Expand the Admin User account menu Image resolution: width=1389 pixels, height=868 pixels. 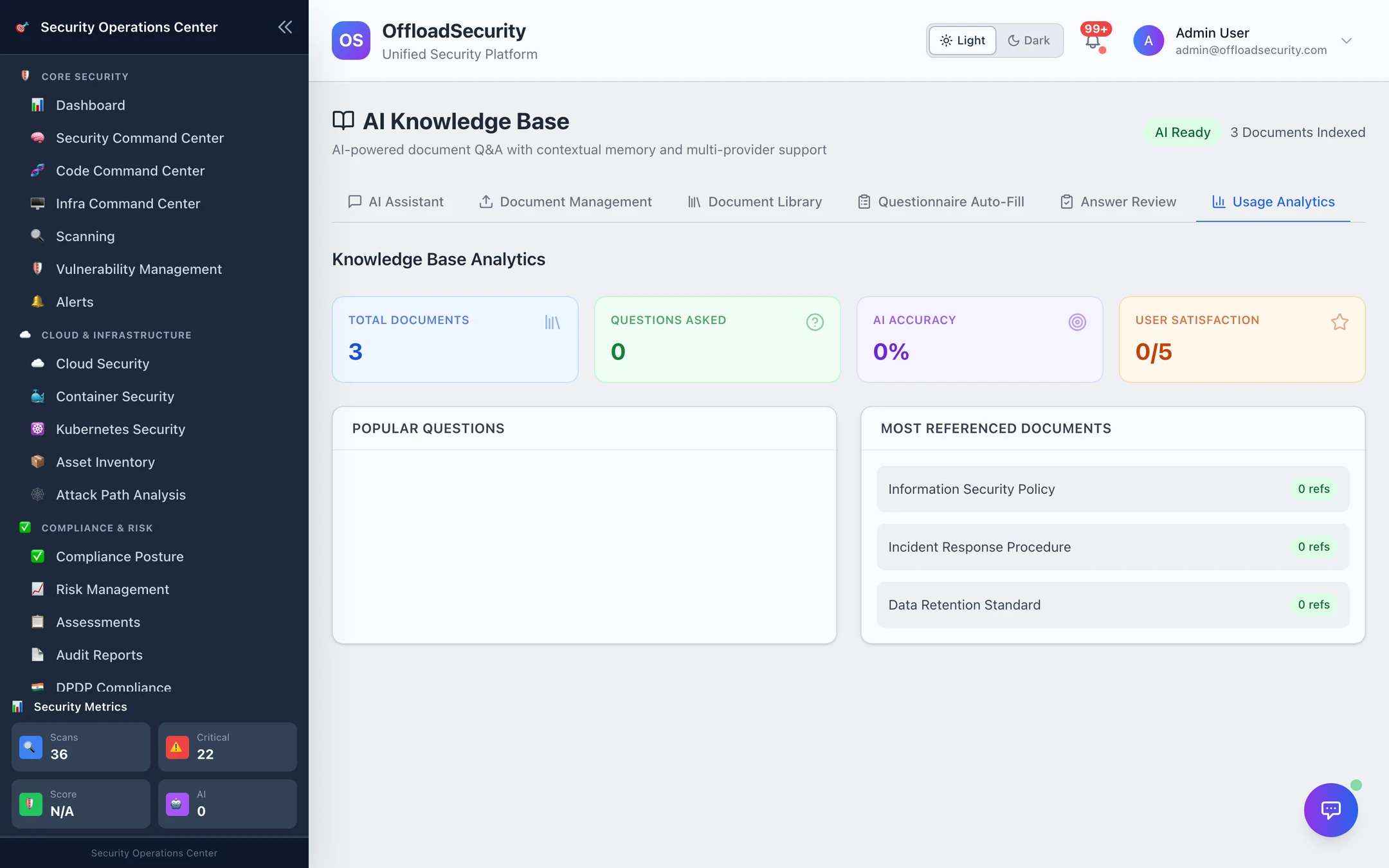(x=1347, y=41)
